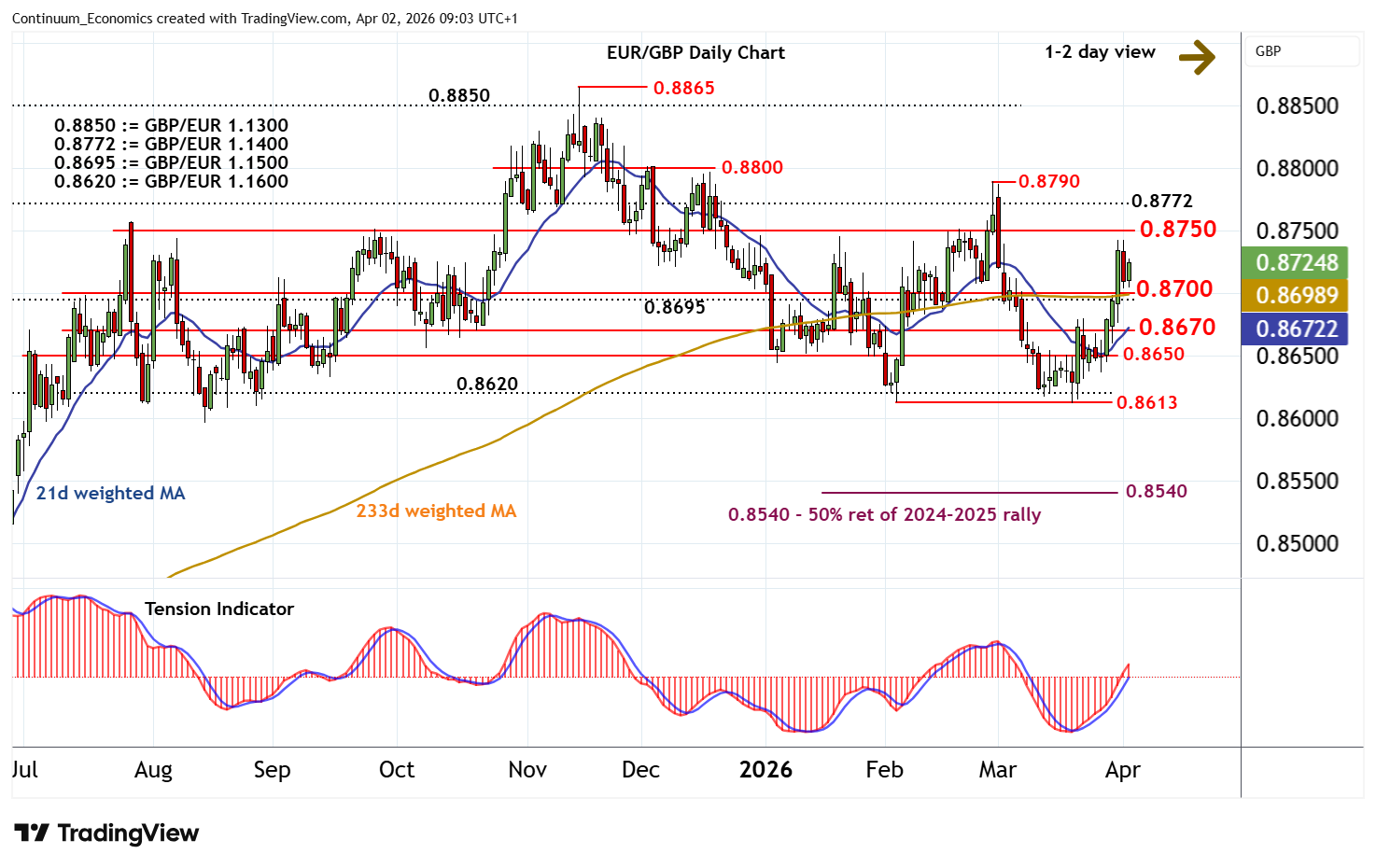Select the 233d weighted MA label
This screenshot has width=1376, height=868.
(436, 511)
